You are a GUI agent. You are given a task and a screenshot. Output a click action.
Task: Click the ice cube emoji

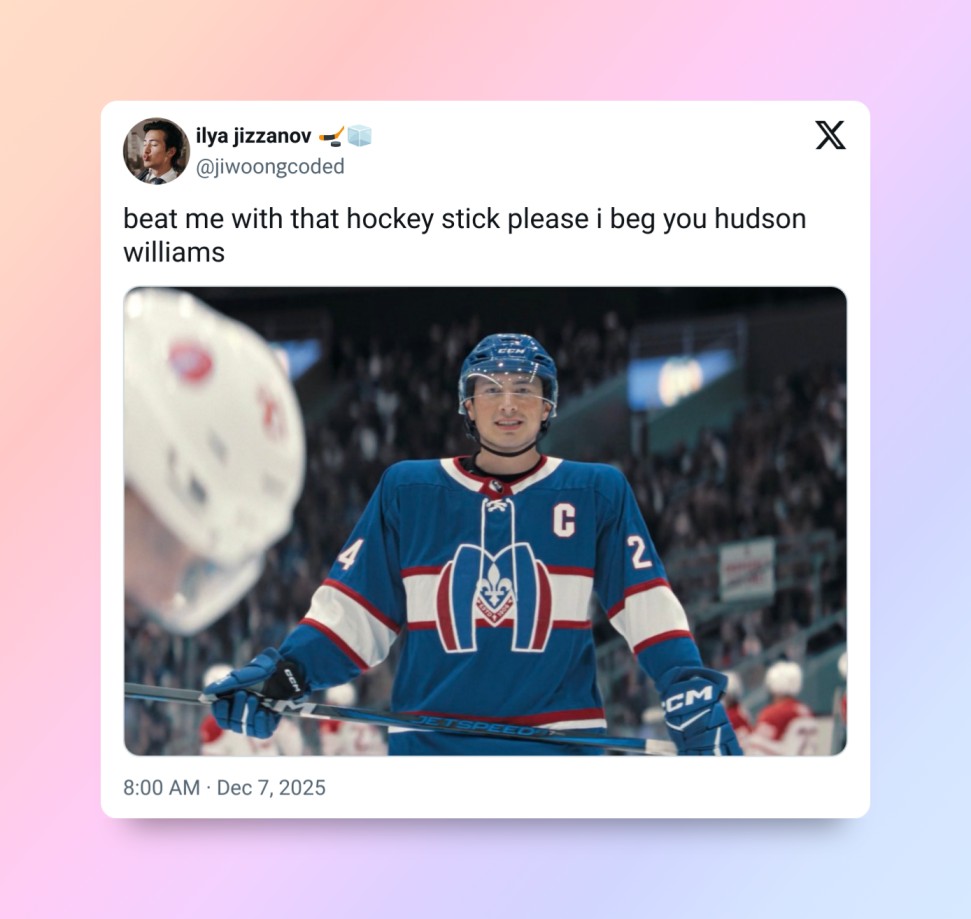coord(359,136)
